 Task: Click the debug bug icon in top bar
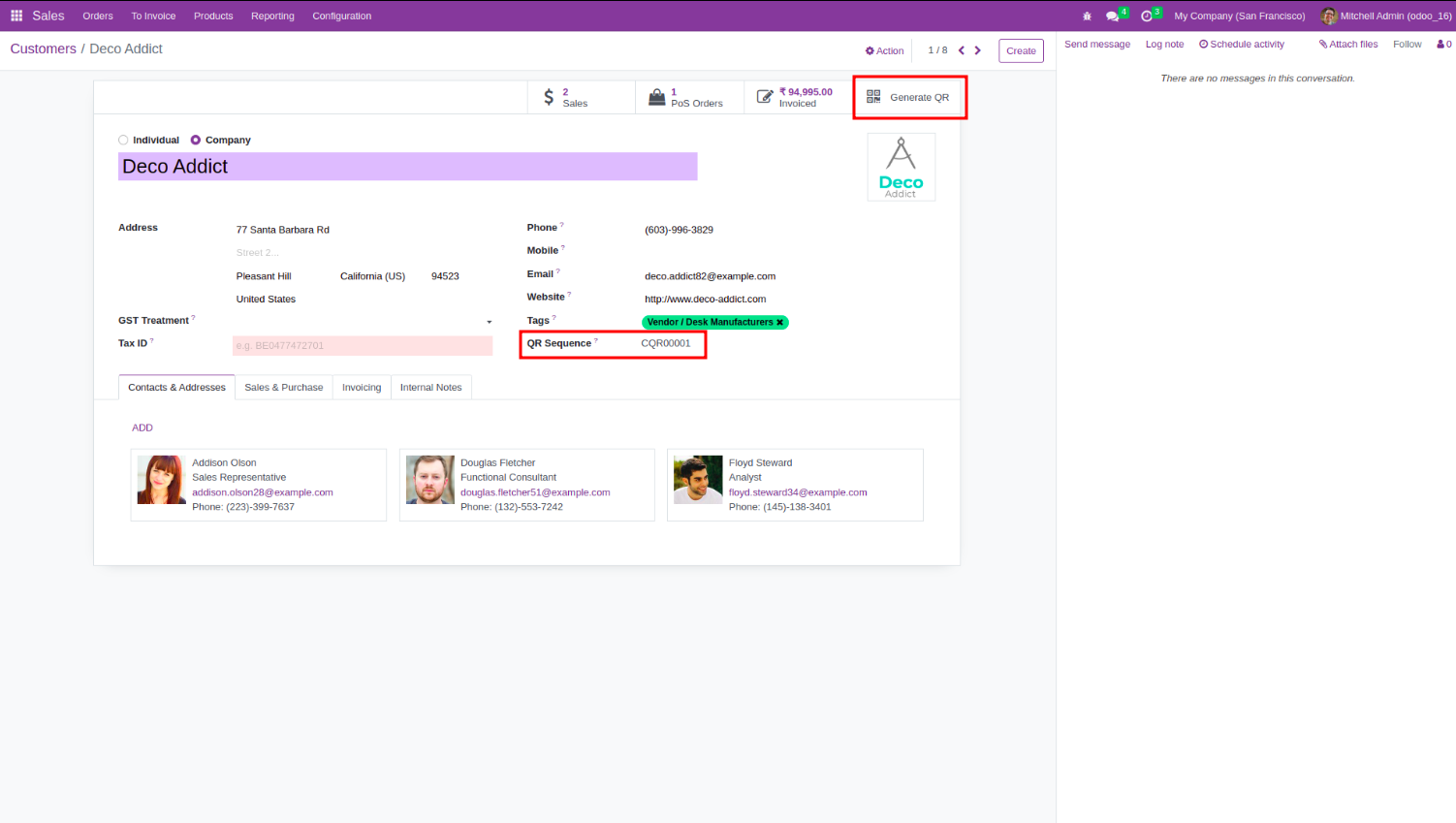coord(1087,16)
